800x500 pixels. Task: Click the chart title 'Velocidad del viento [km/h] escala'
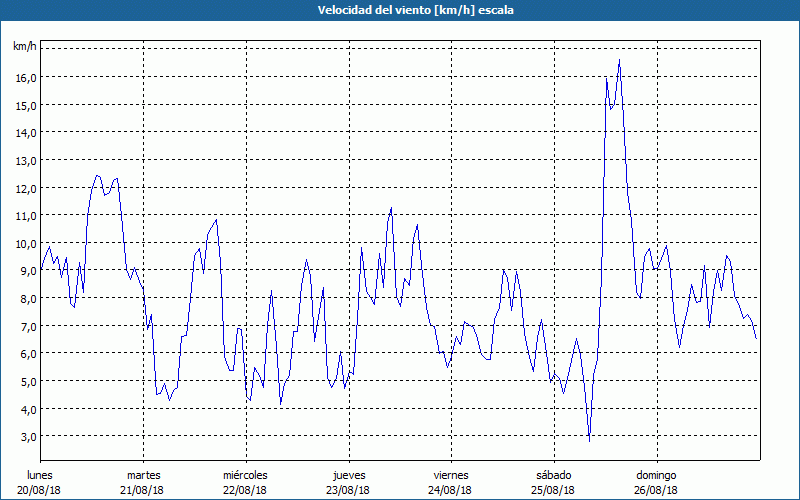coord(415,10)
